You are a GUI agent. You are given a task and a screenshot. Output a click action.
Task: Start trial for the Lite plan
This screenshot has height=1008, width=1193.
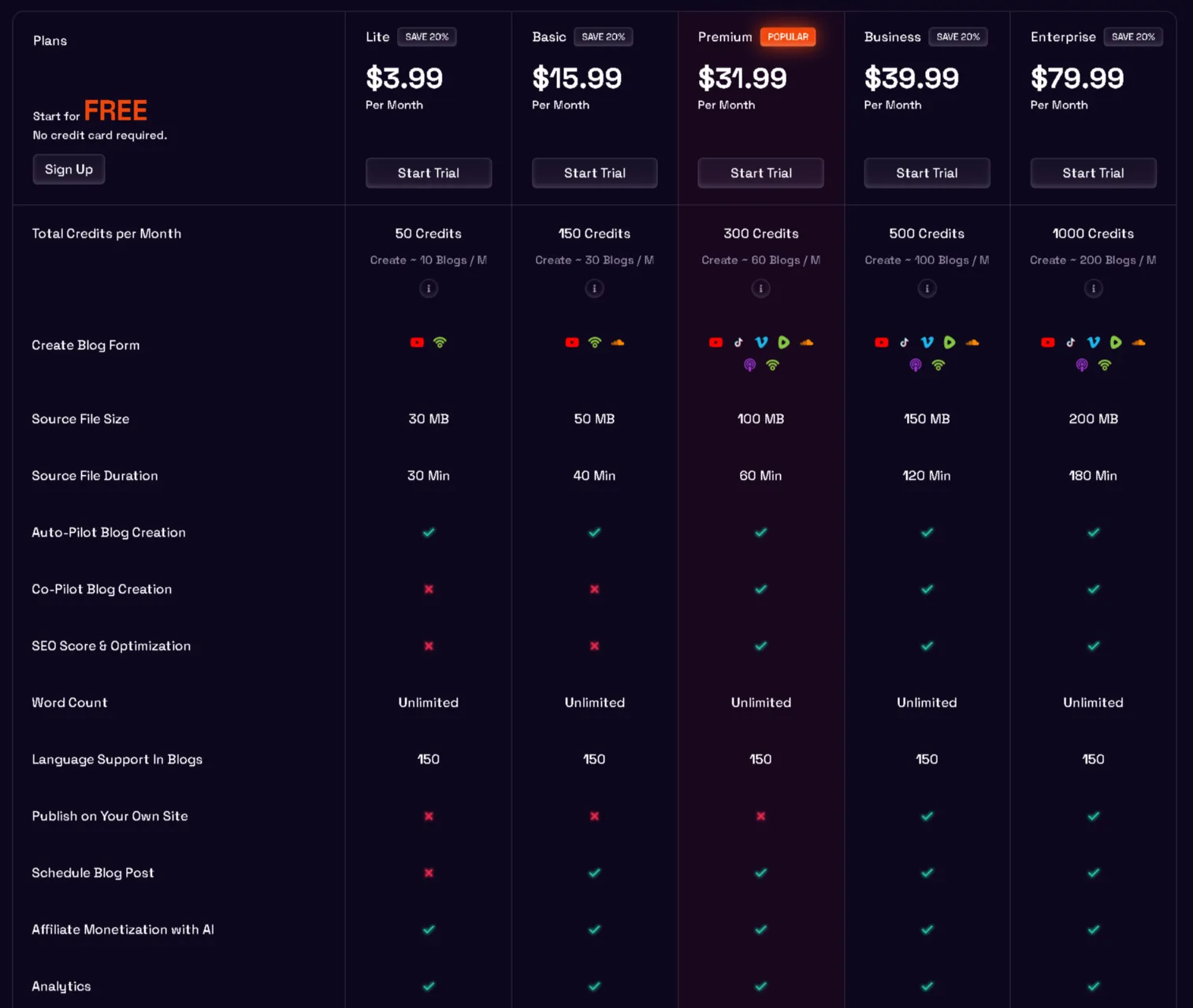pyautogui.click(x=429, y=173)
